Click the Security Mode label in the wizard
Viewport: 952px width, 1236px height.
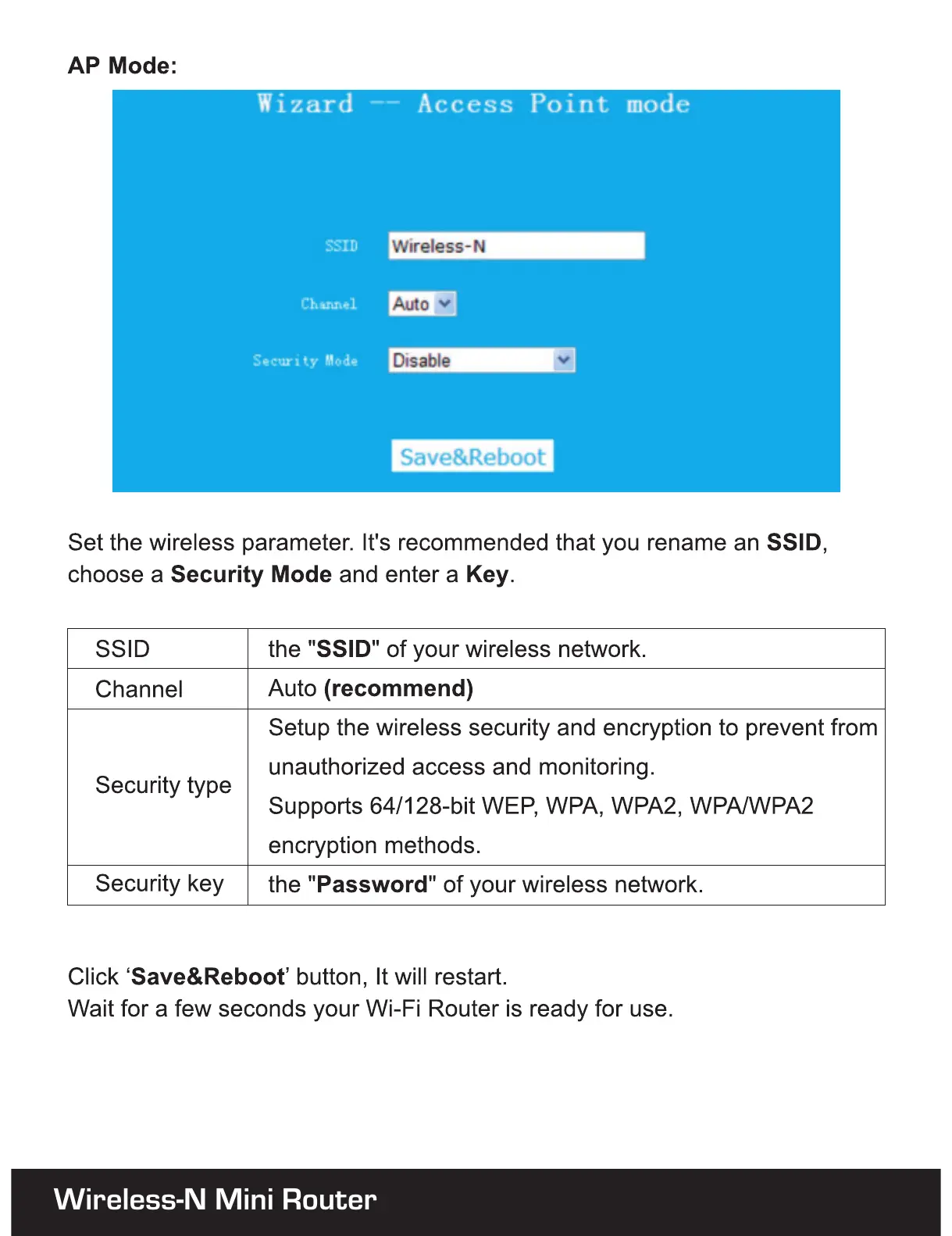click(x=305, y=361)
